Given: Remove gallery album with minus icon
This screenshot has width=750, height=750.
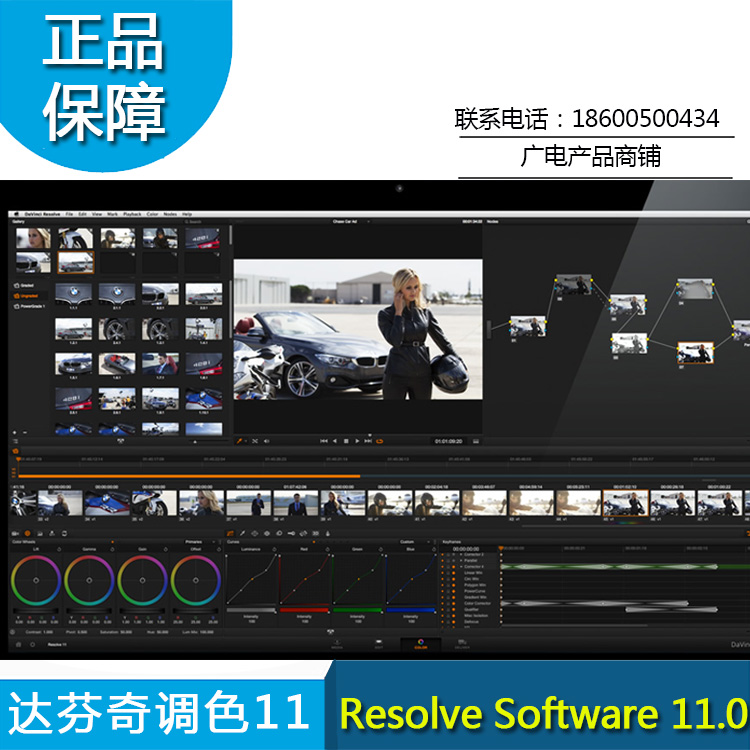Looking at the screenshot, I should tap(24, 432).
